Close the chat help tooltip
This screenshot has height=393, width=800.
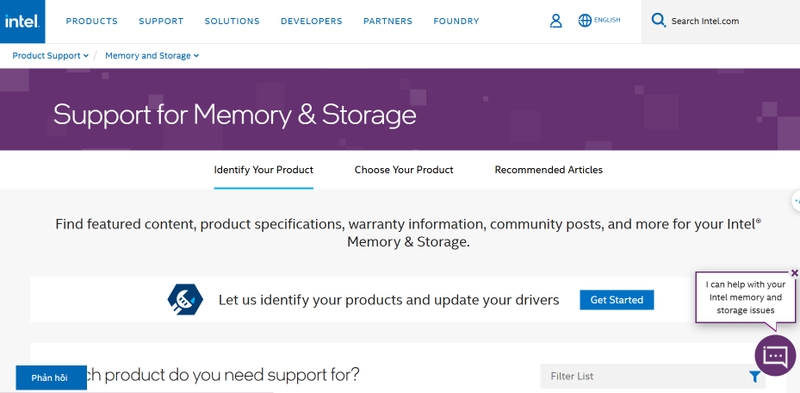[794, 273]
